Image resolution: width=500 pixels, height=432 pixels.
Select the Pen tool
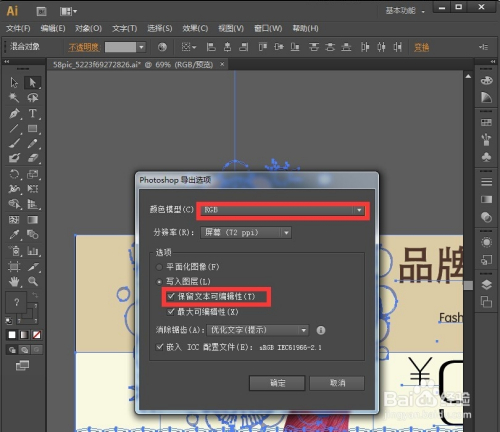14,114
